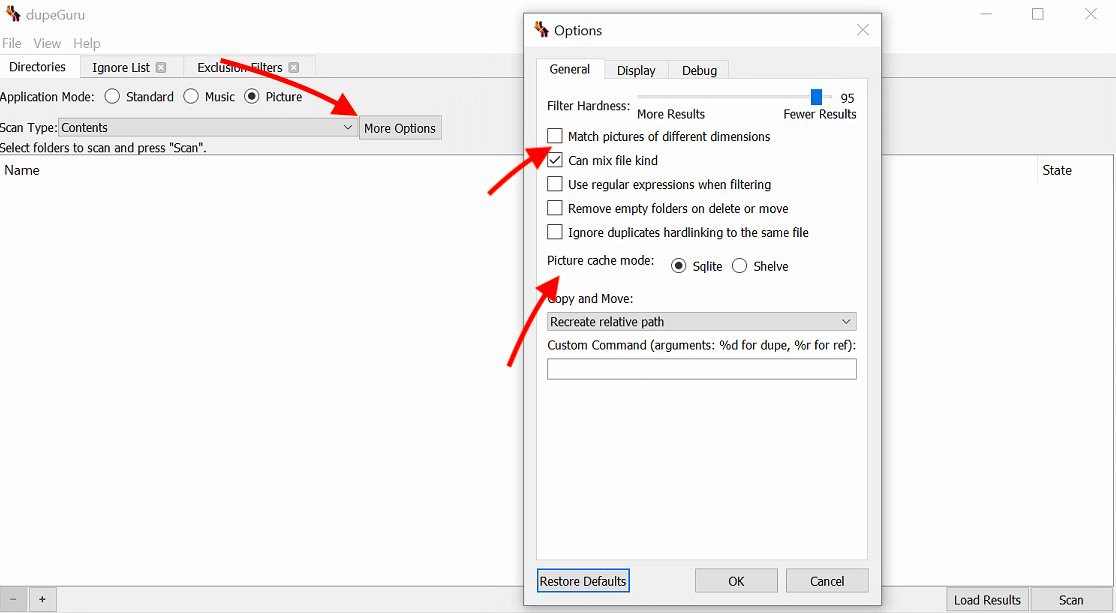Image resolution: width=1116 pixels, height=613 pixels.
Task: Click the Name column header
Action: 22,170
